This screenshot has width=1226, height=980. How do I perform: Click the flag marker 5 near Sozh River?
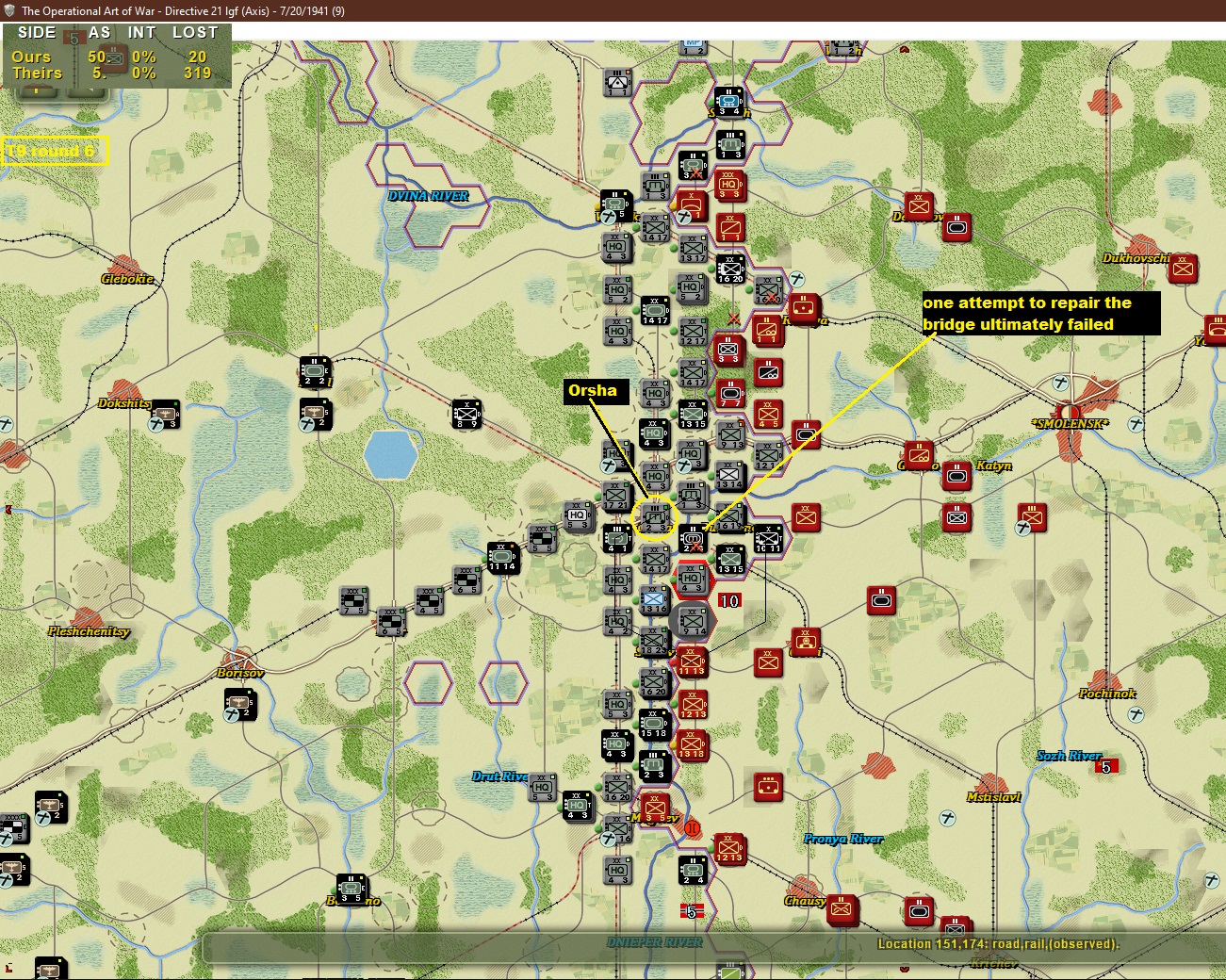coord(1106,767)
